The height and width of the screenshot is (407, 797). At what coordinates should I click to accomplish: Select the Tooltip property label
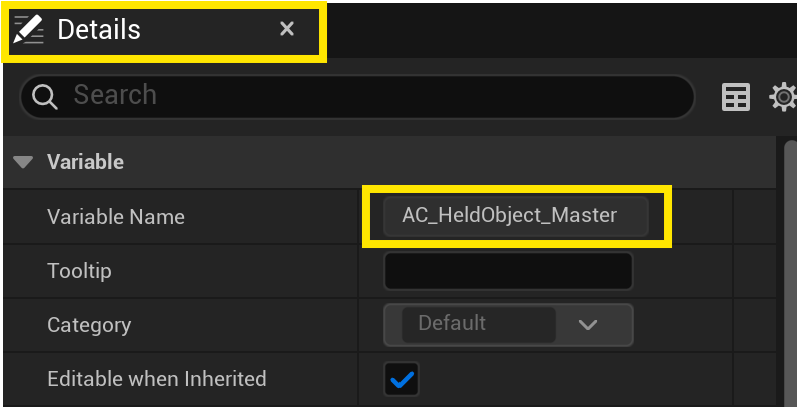point(79,271)
